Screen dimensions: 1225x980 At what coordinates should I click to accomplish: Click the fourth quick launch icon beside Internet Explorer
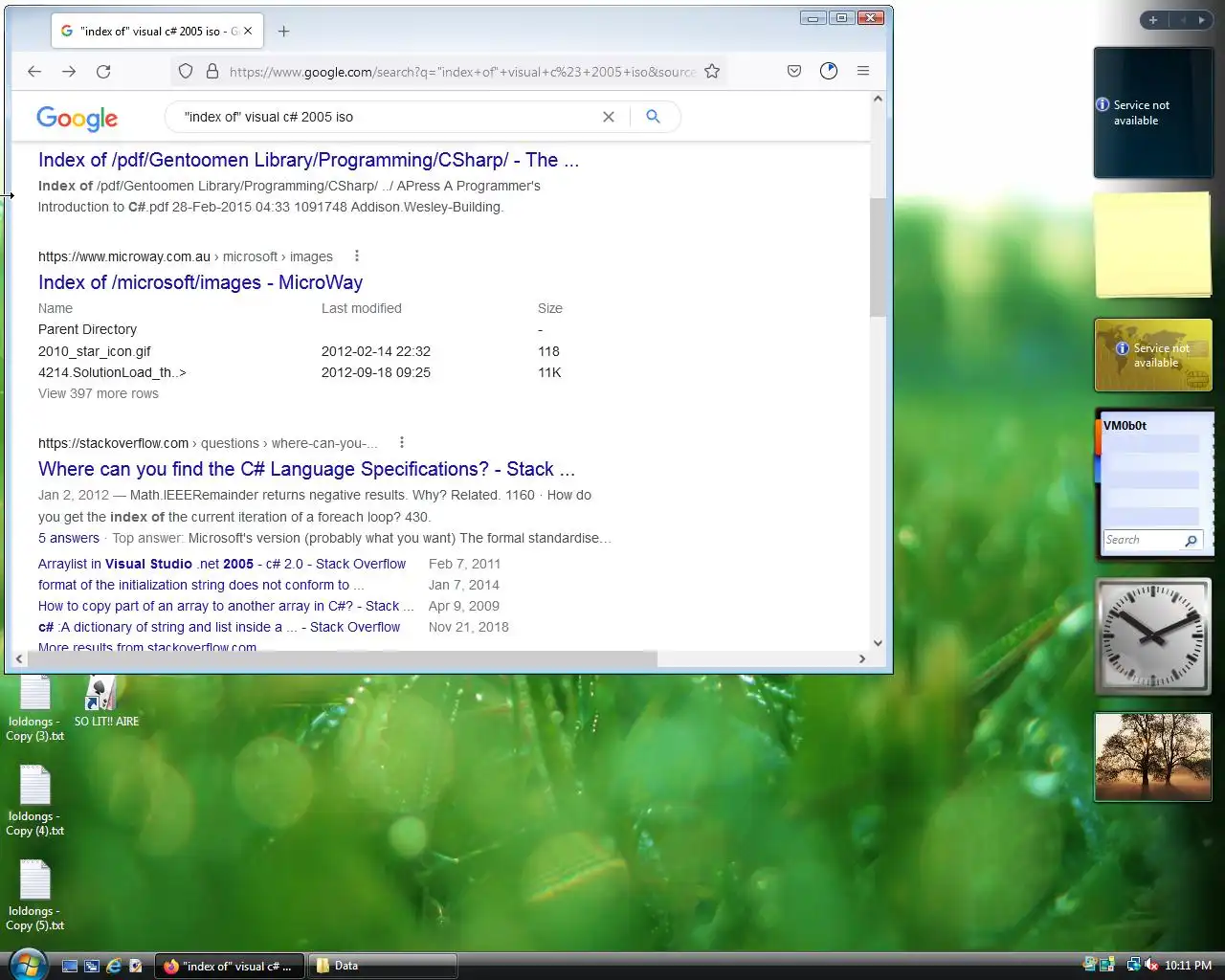(136, 966)
